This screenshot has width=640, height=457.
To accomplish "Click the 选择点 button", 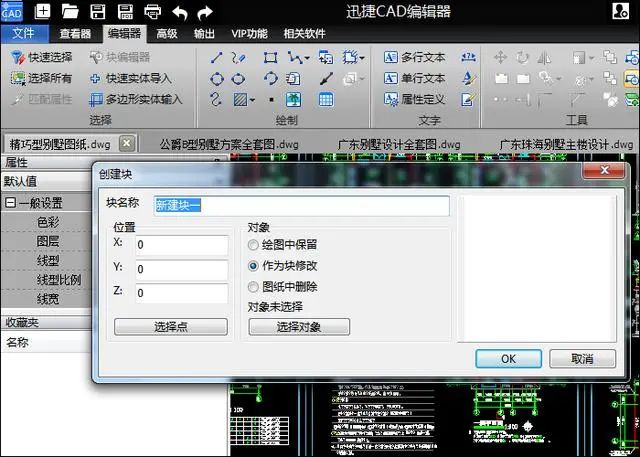I will [x=171, y=327].
